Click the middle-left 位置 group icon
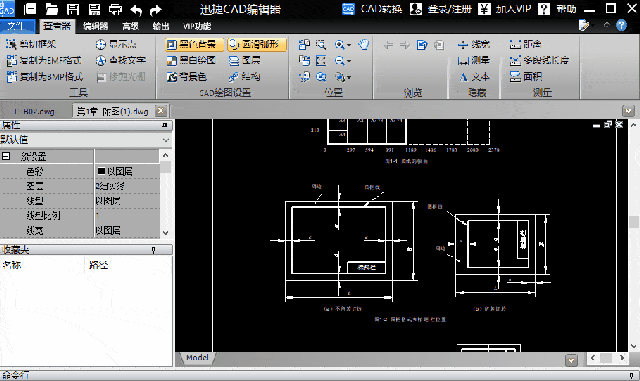The image size is (640, 381). pos(304,60)
